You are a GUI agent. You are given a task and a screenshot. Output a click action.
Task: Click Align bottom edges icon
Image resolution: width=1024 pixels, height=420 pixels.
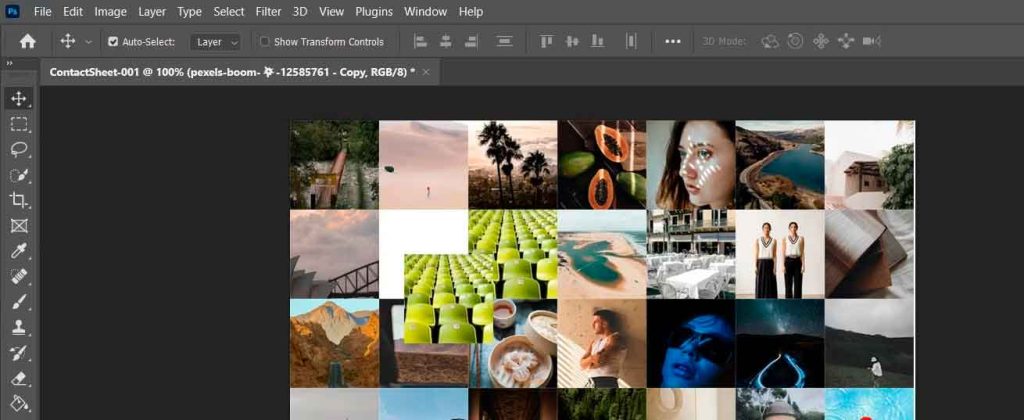pyautogui.click(x=597, y=42)
